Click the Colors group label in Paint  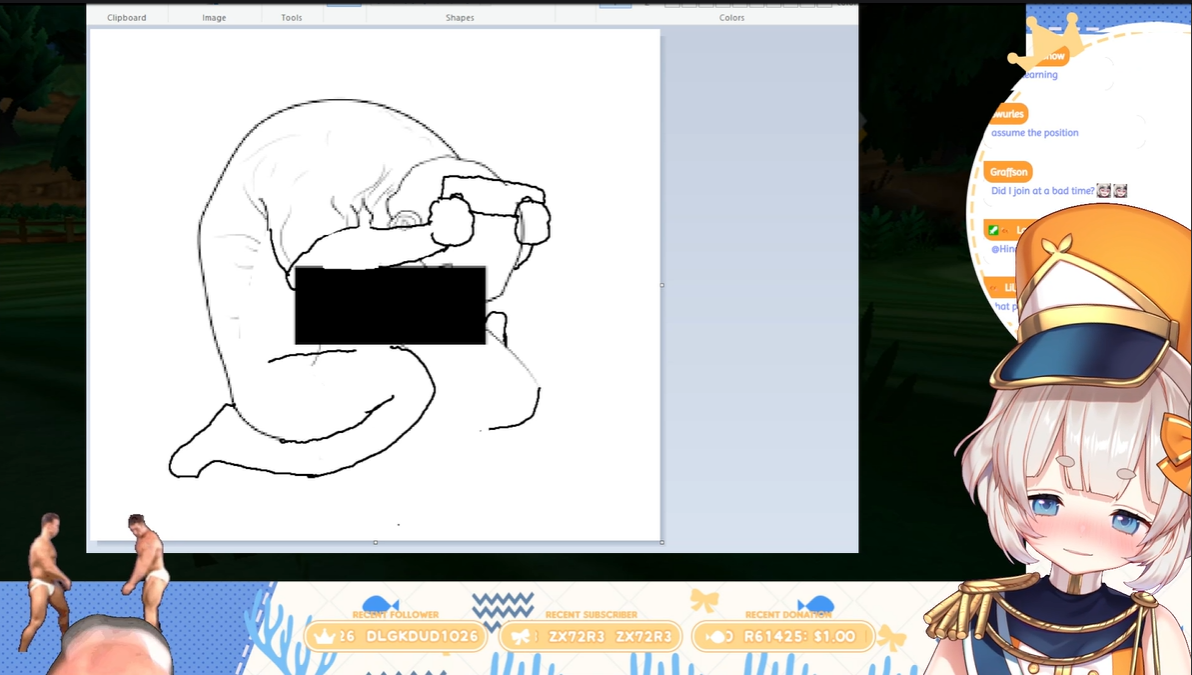click(x=731, y=17)
